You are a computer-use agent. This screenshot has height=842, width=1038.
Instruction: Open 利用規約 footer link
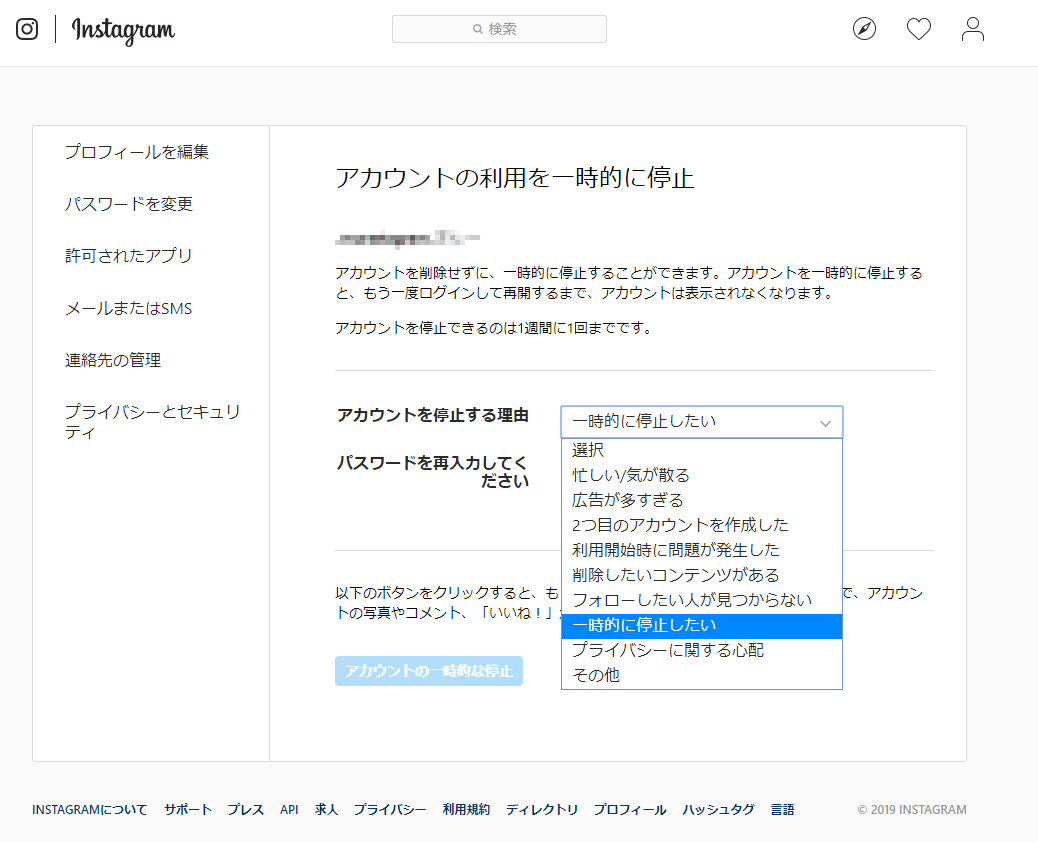pos(467,810)
